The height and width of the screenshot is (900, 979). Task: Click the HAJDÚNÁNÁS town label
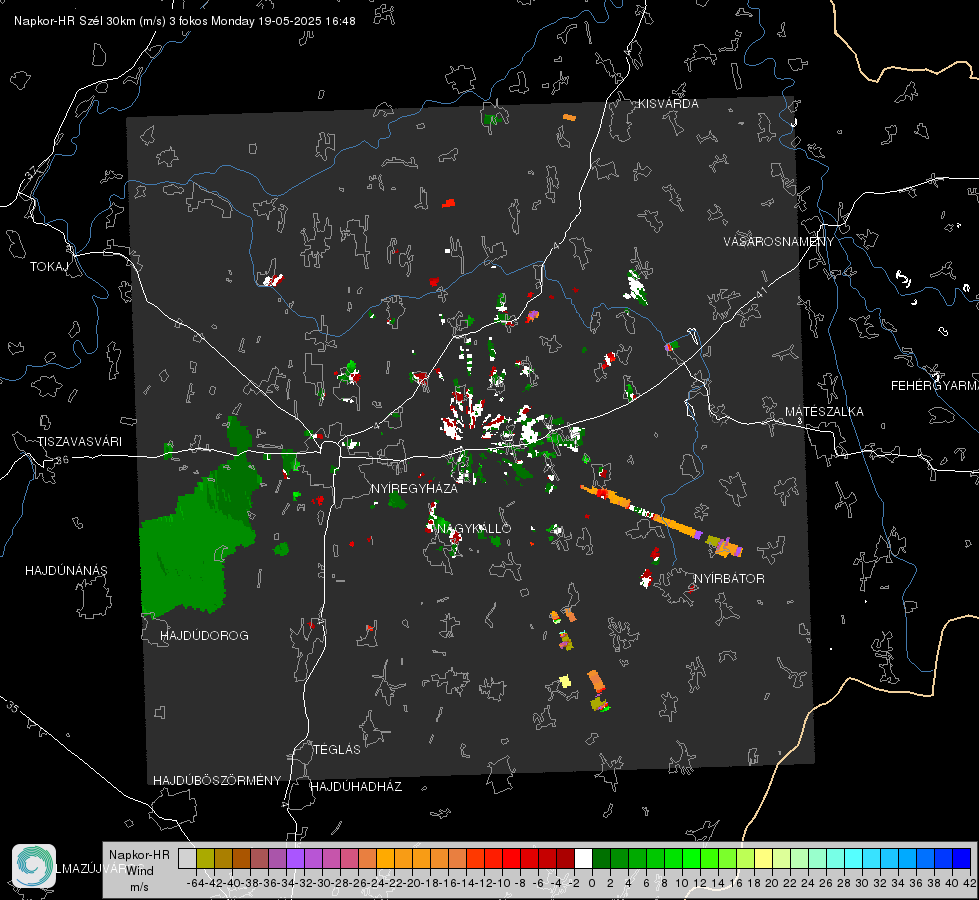point(66,570)
